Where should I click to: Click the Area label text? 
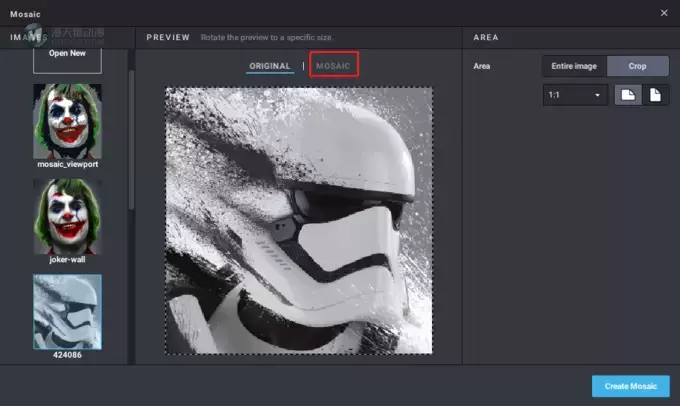482,66
